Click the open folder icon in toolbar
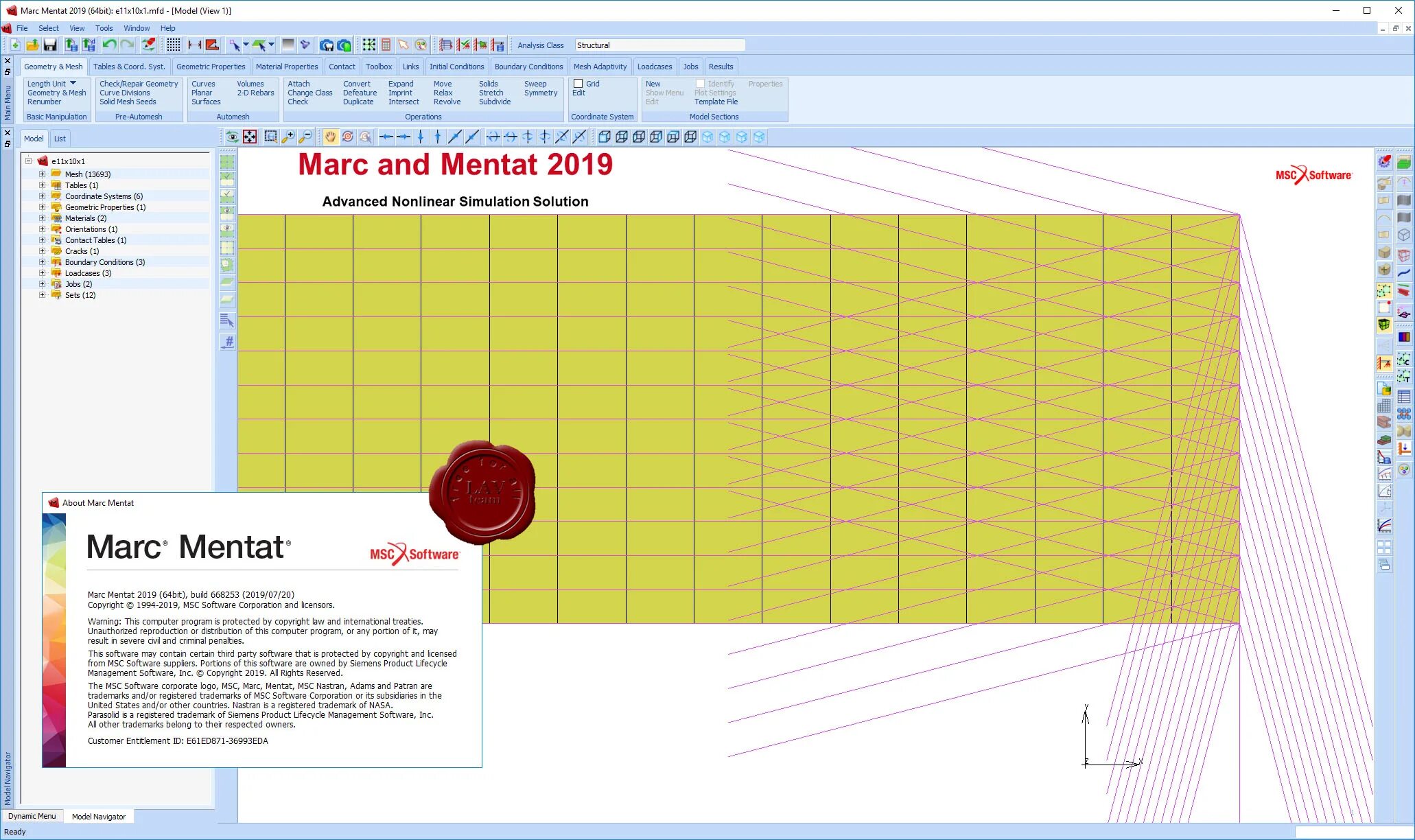The image size is (1415, 840). coord(32,45)
